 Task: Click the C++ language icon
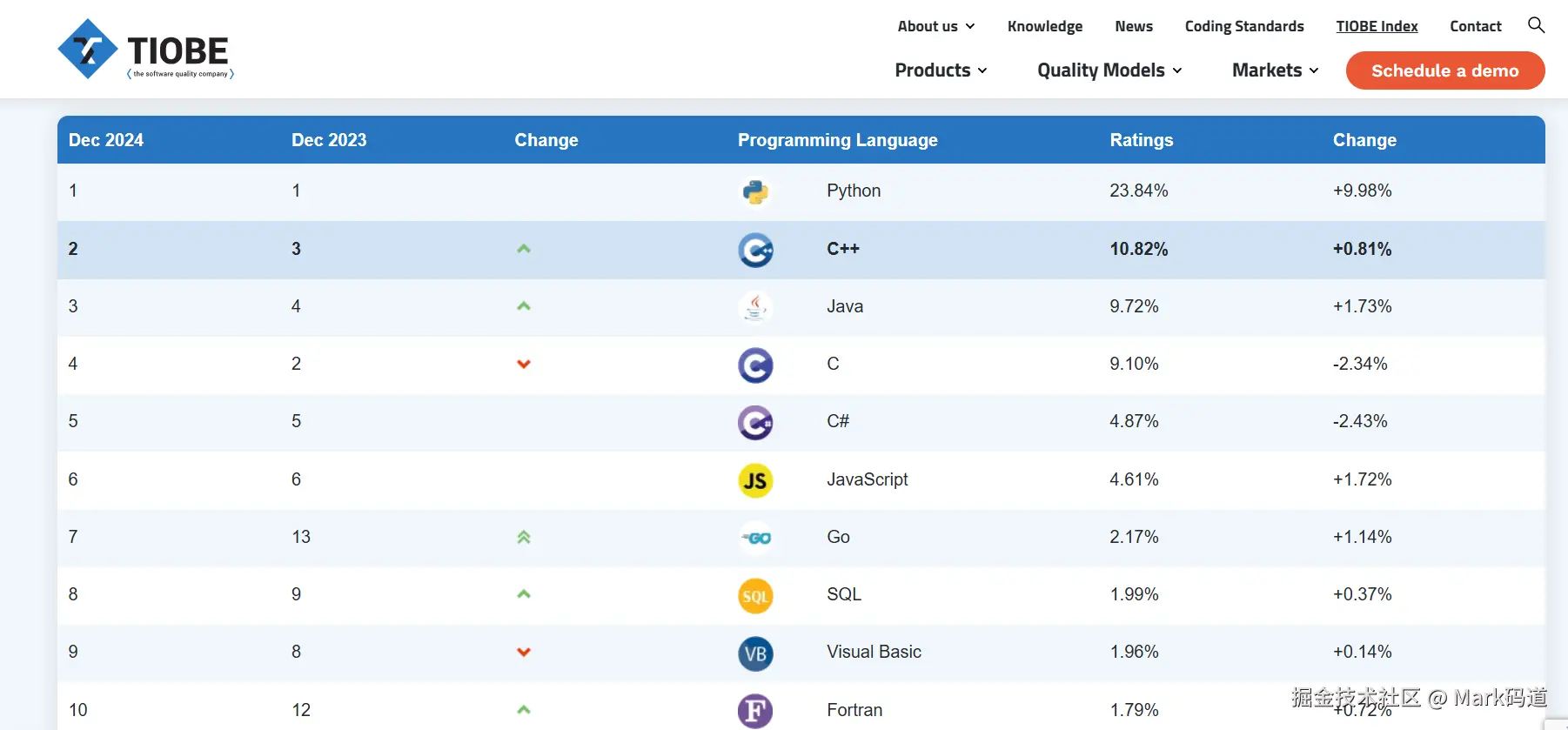[x=755, y=250]
